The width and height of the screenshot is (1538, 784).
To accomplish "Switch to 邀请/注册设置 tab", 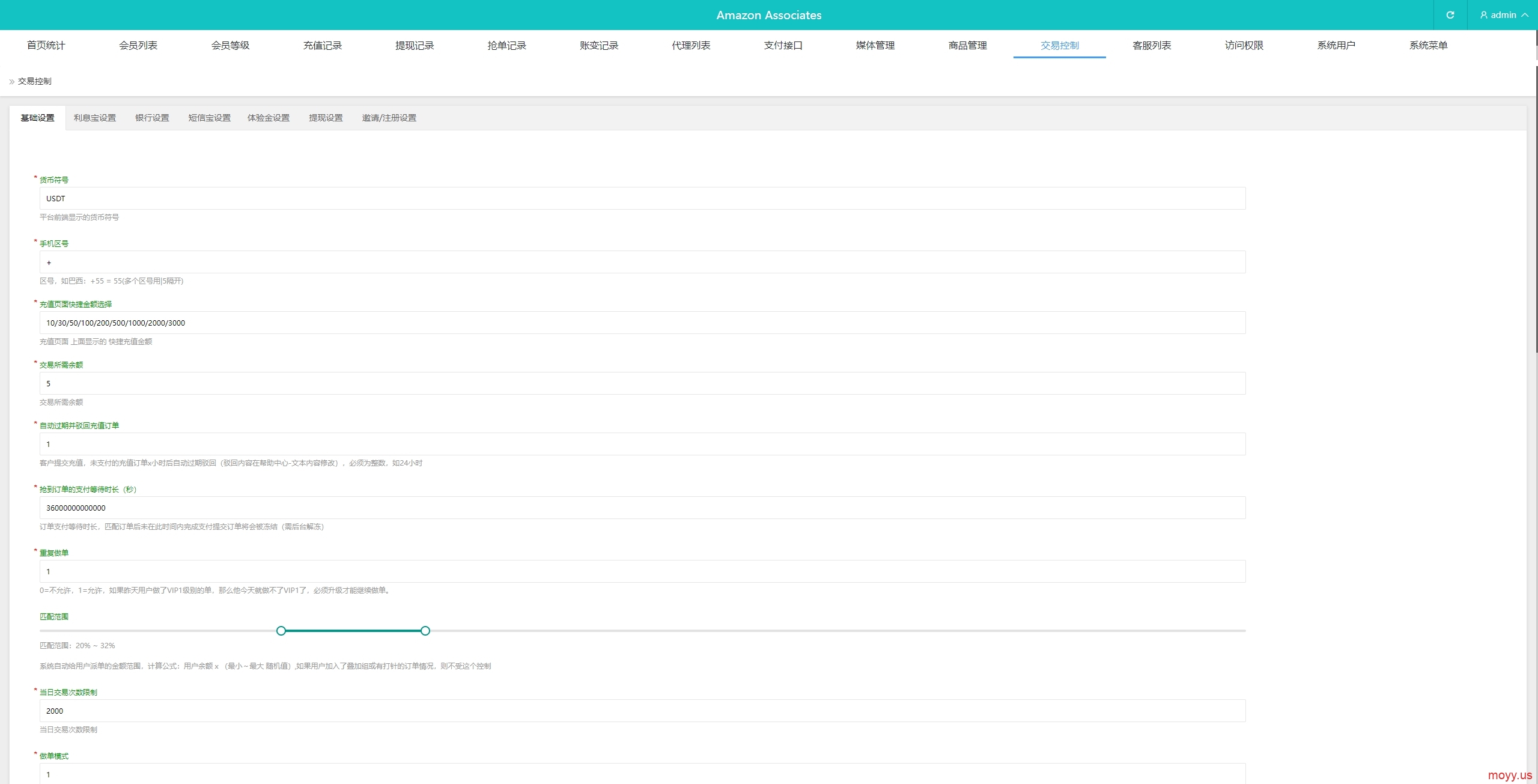I will [x=389, y=118].
